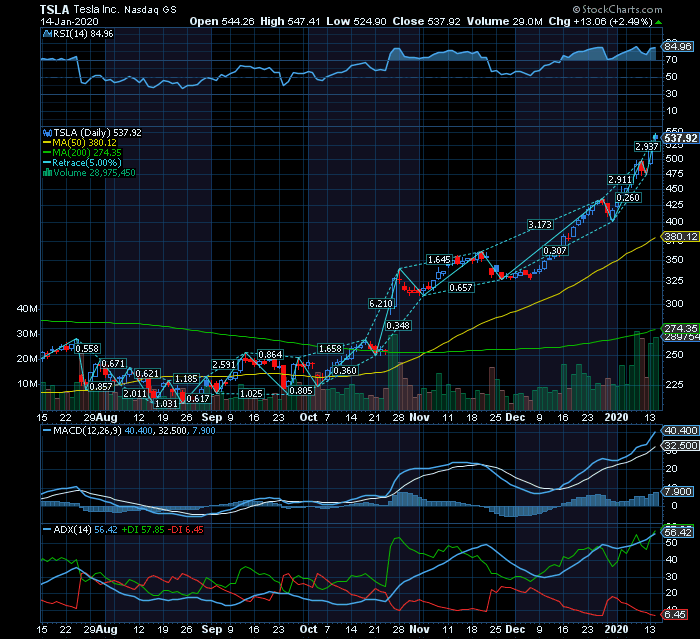
Task: Click the 0.671 retrace label
Action: point(113,363)
